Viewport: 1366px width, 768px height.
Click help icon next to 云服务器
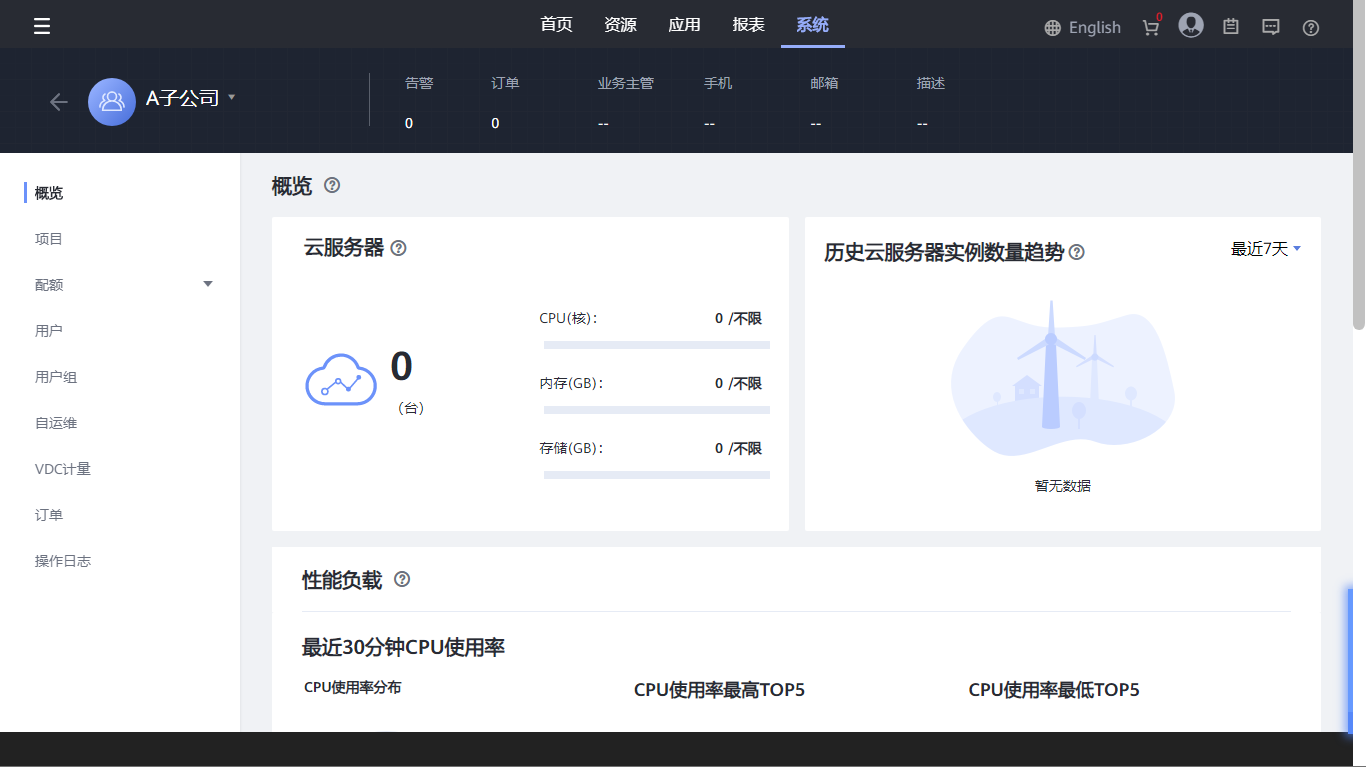coord(398,248)
